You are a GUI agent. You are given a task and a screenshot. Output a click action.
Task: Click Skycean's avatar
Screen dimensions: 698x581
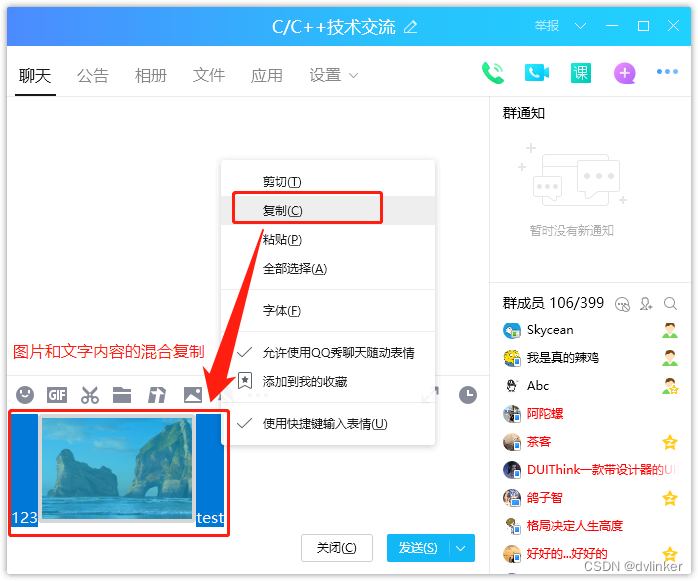[512, 330]
